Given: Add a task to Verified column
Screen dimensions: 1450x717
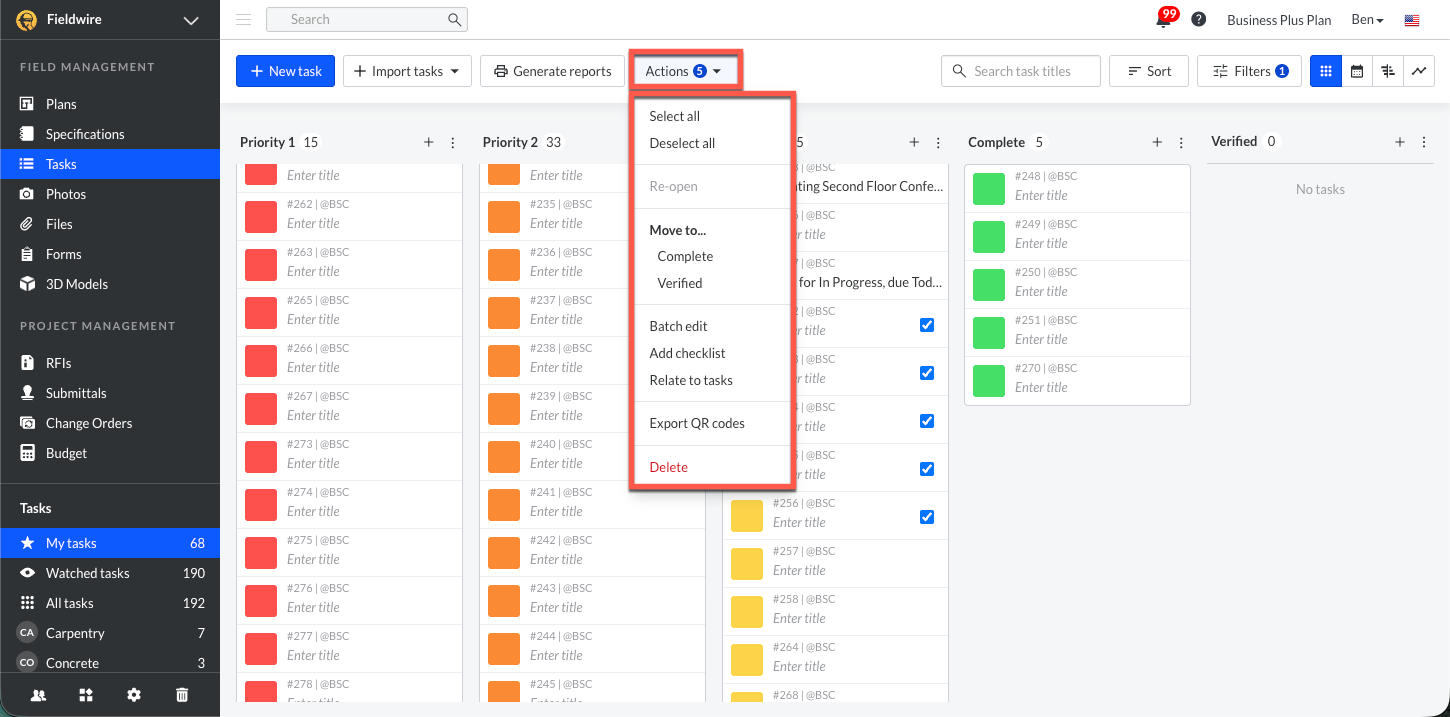Looking at the screenshot, I should 1400,143.
